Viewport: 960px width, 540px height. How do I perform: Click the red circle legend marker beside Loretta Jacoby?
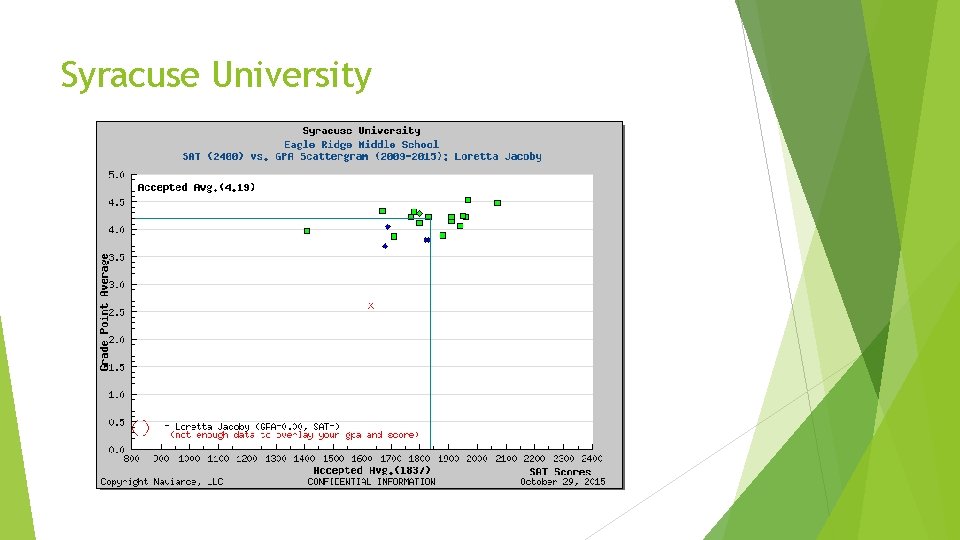[141, 428]
